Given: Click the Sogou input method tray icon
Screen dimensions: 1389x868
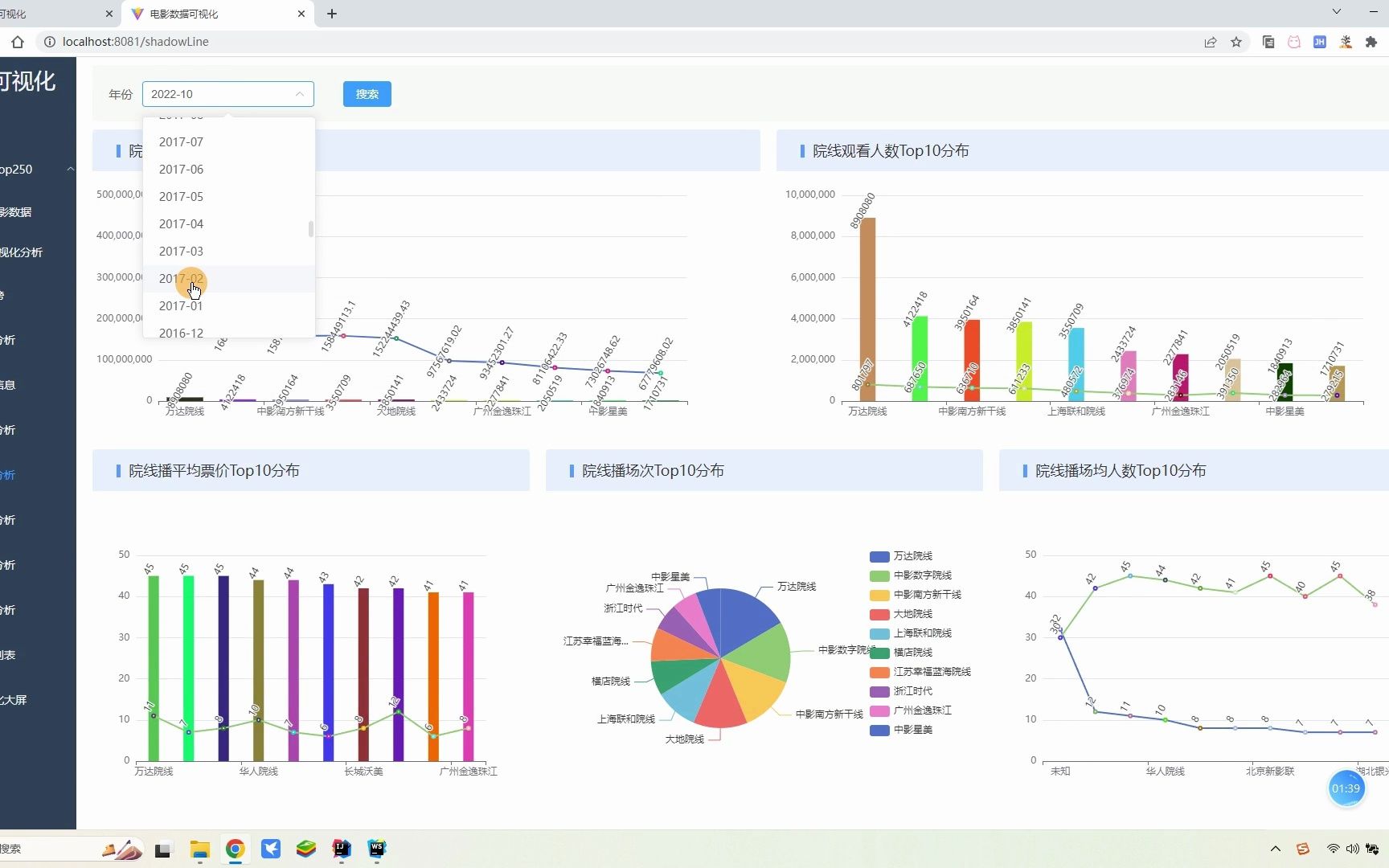Looking at the screenshot, I should click(1303, 849).
